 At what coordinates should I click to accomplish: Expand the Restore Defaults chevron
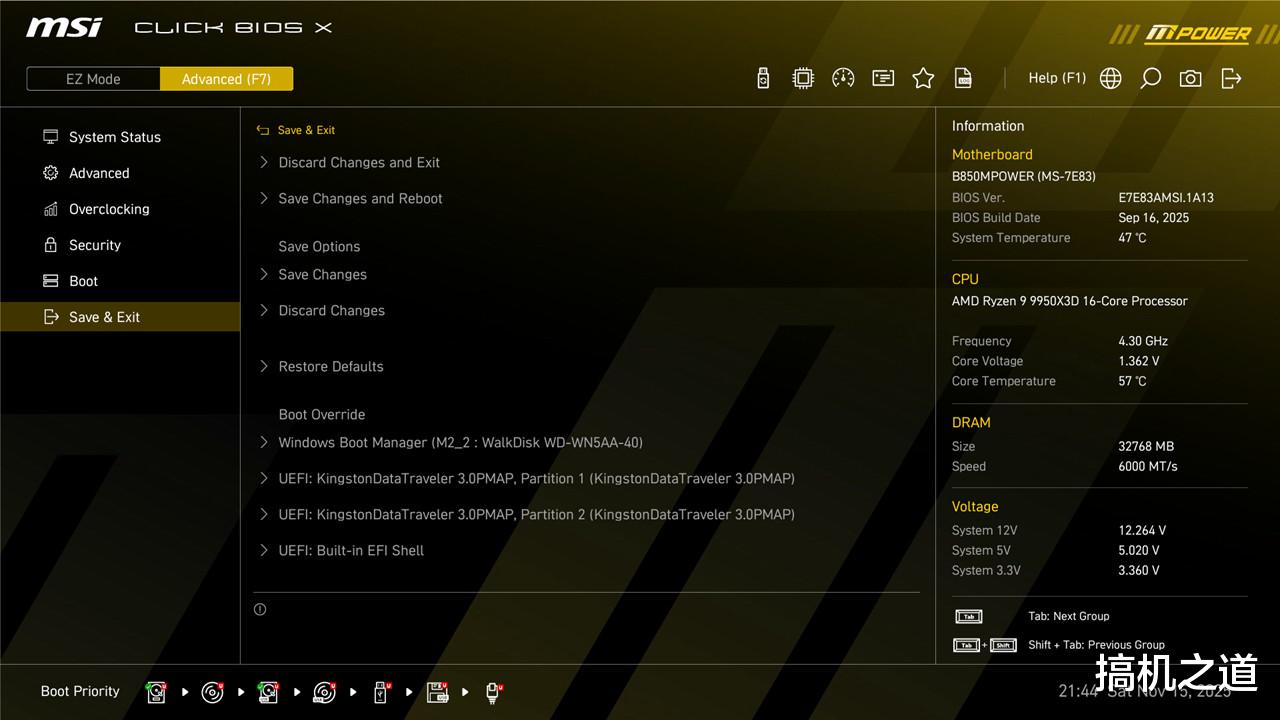[264, 366]
